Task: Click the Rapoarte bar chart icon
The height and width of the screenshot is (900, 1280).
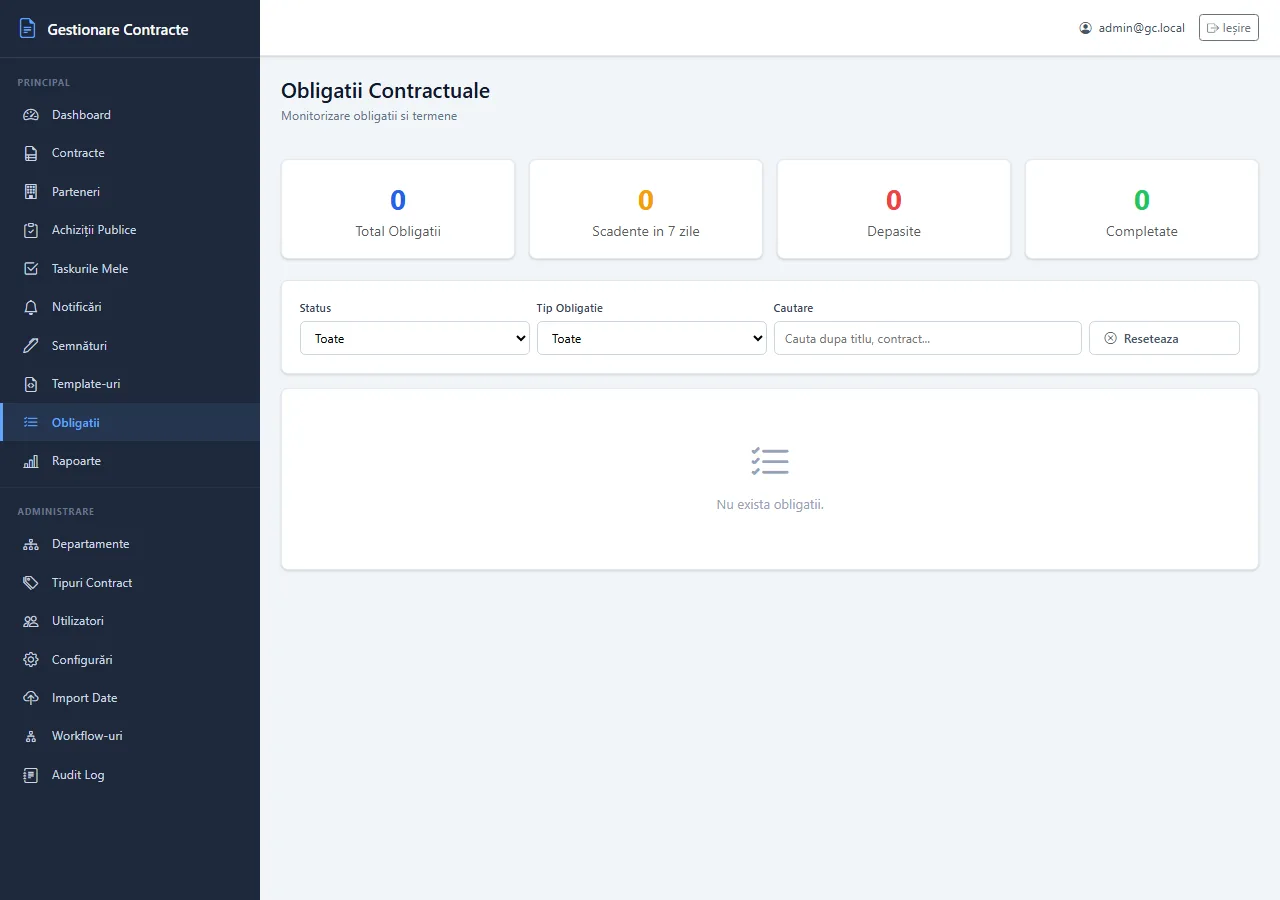Action: (x=31, y=461)
